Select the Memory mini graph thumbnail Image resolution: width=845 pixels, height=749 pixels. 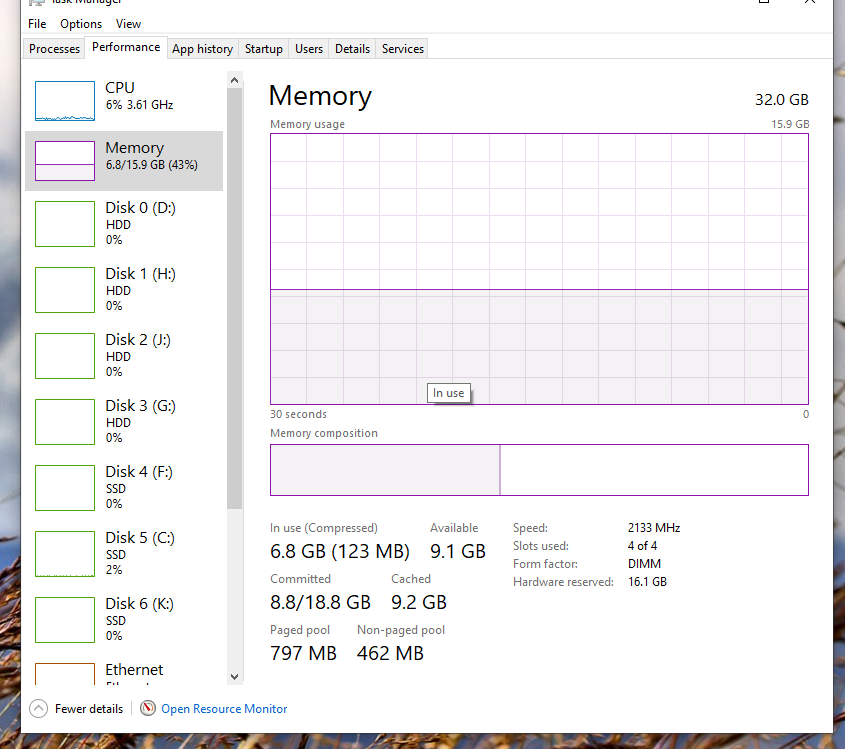point(65,161)
